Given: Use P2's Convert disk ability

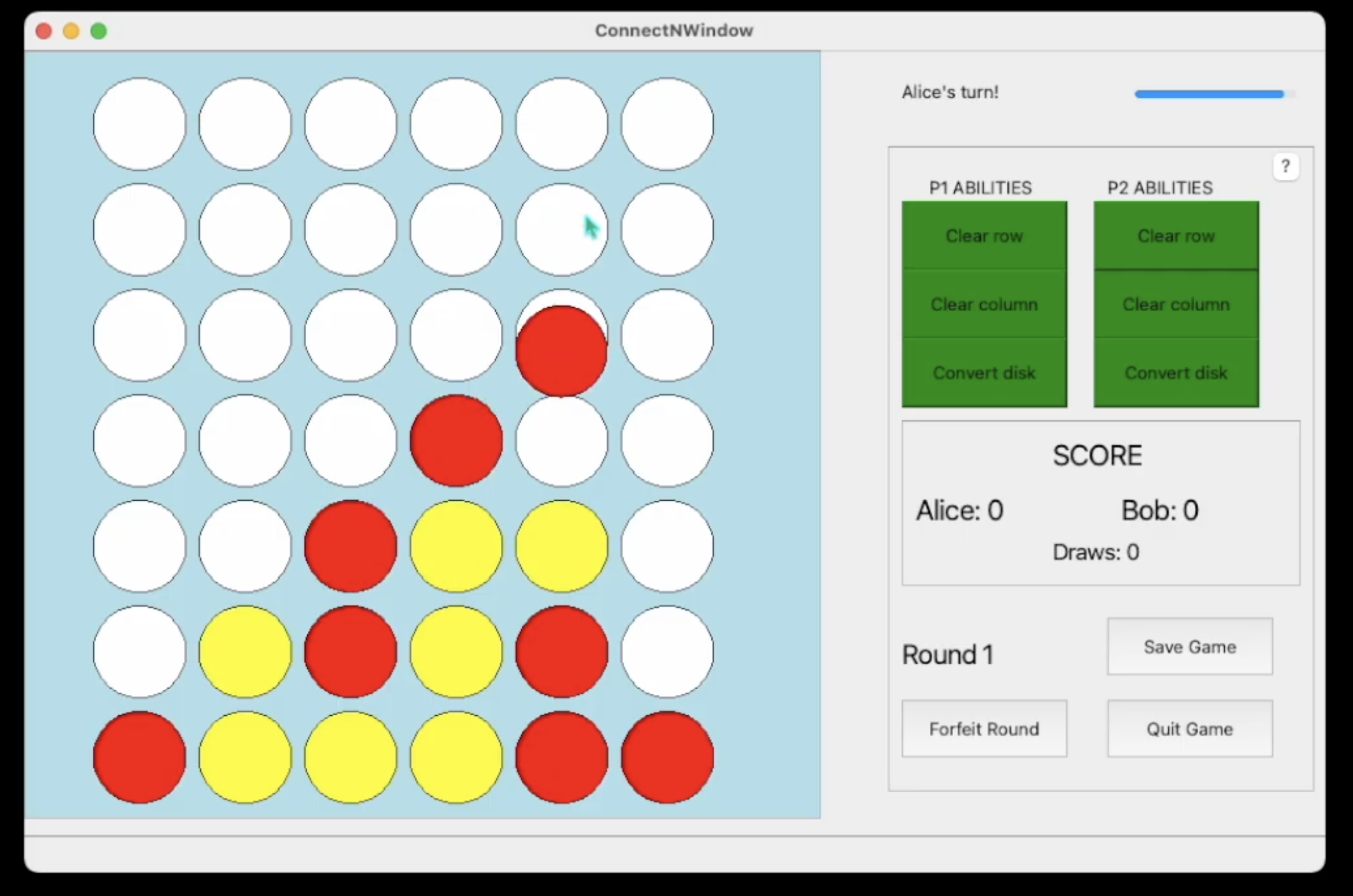Looking at the screenshot, I should (x=1176, y=373).
